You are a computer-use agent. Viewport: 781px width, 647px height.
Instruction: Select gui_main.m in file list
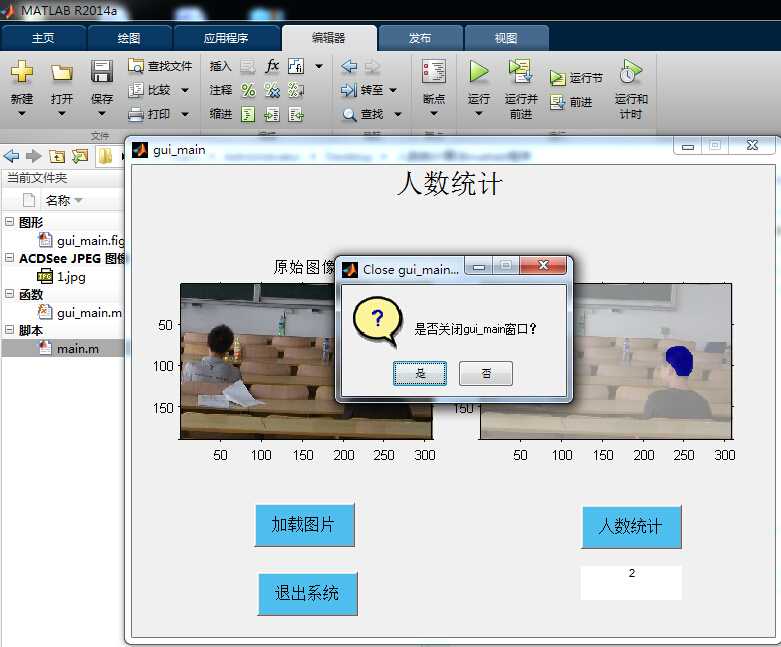point(80,313)
